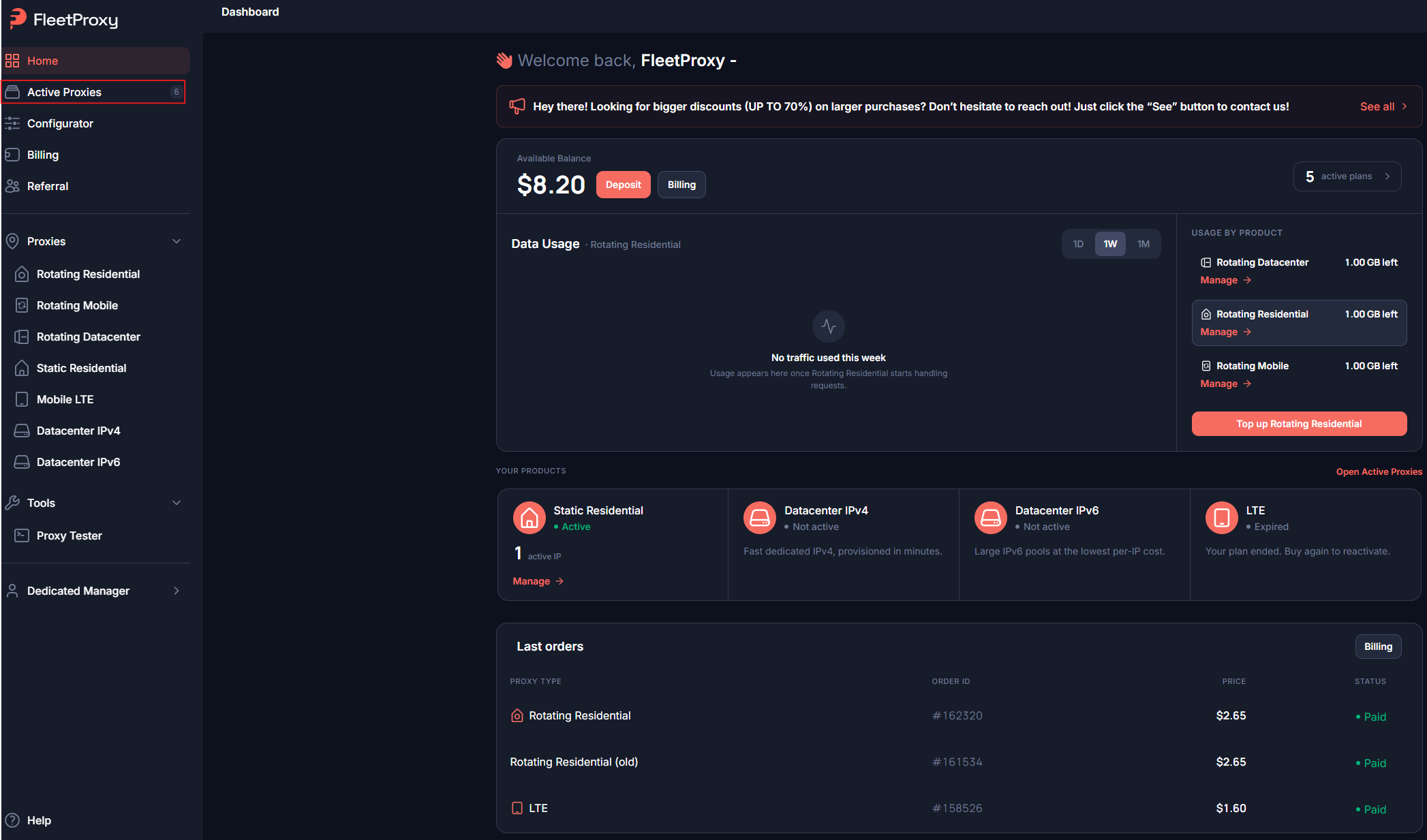This screenshot has width=1427, height=840.
Task: Click Manage under Static Residential card
Action: tap(538, 581)
